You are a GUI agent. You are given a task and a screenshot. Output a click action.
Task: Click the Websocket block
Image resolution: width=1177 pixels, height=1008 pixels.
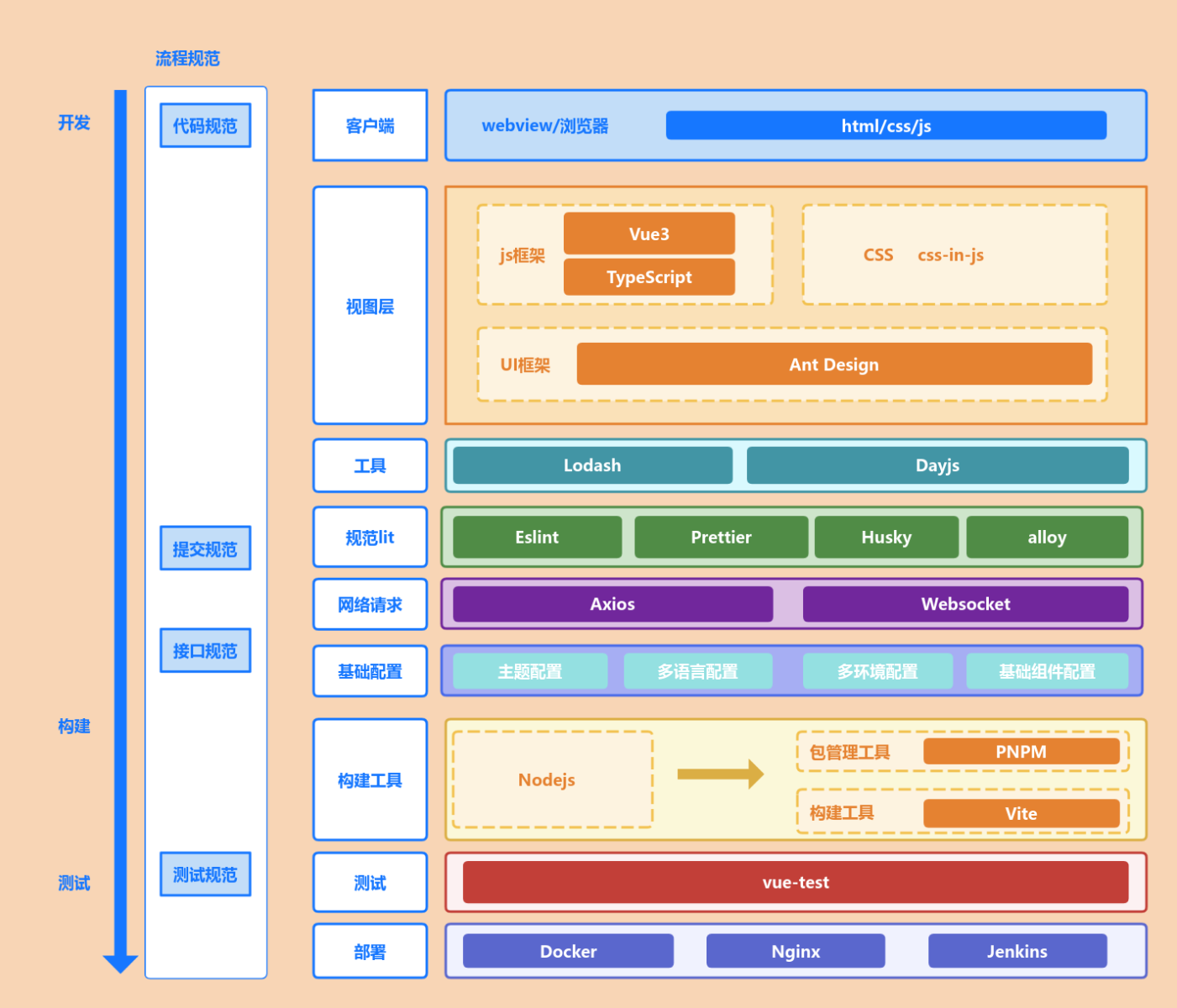[965, 604]
